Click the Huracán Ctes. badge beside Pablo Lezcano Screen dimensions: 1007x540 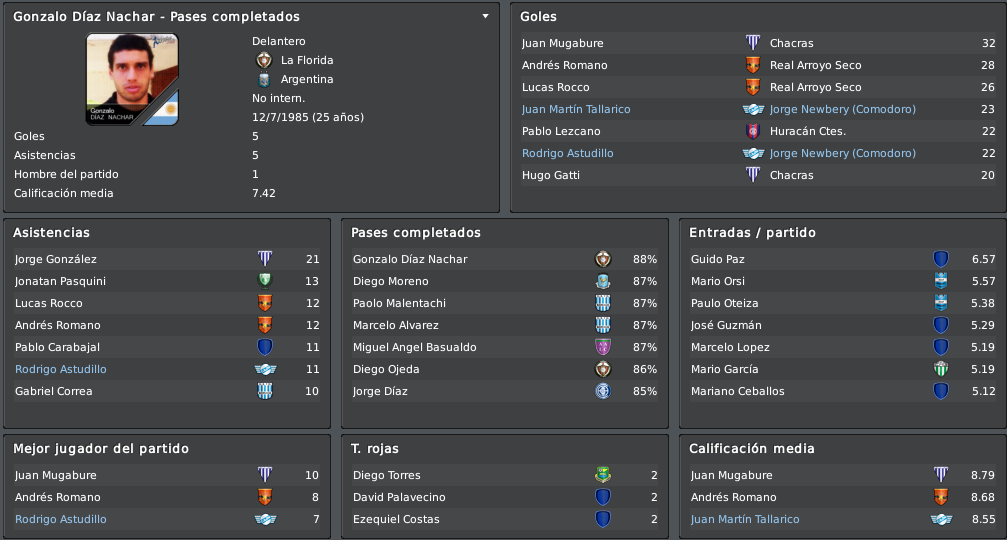click(753, 131)
